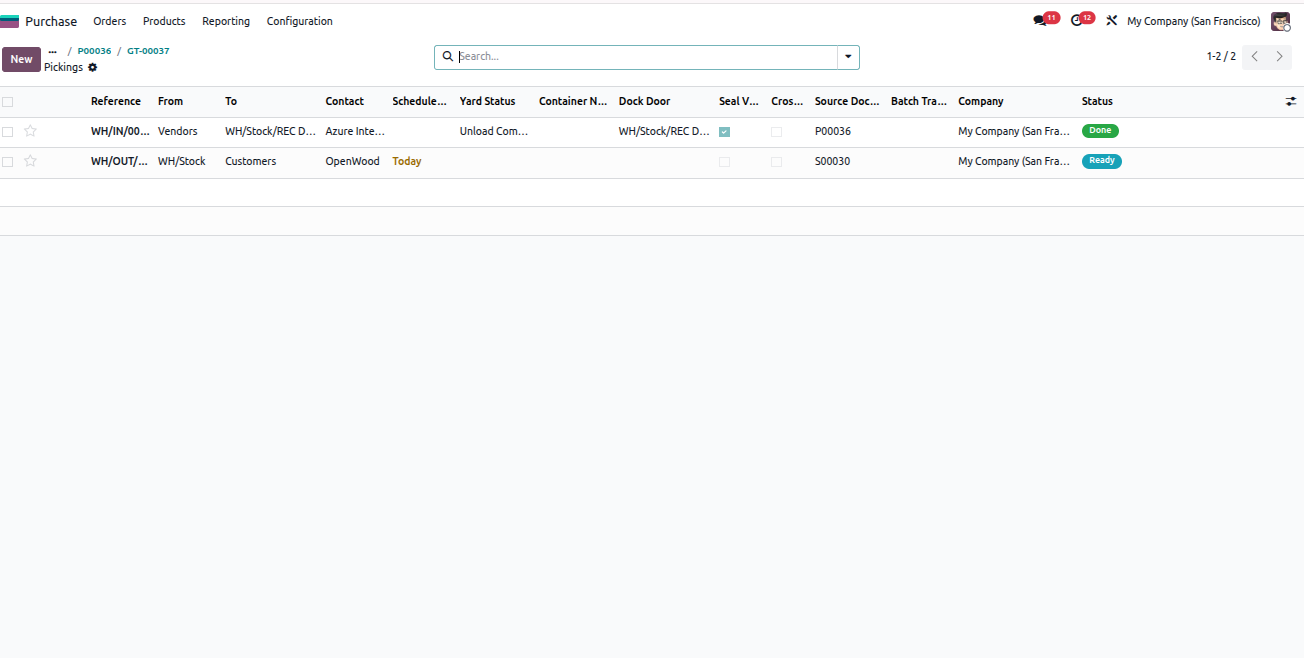Screen dimensions: 1304x658
Task: Expand the collapsed breadcrumb ellipsis
Action: coord(52,51)
